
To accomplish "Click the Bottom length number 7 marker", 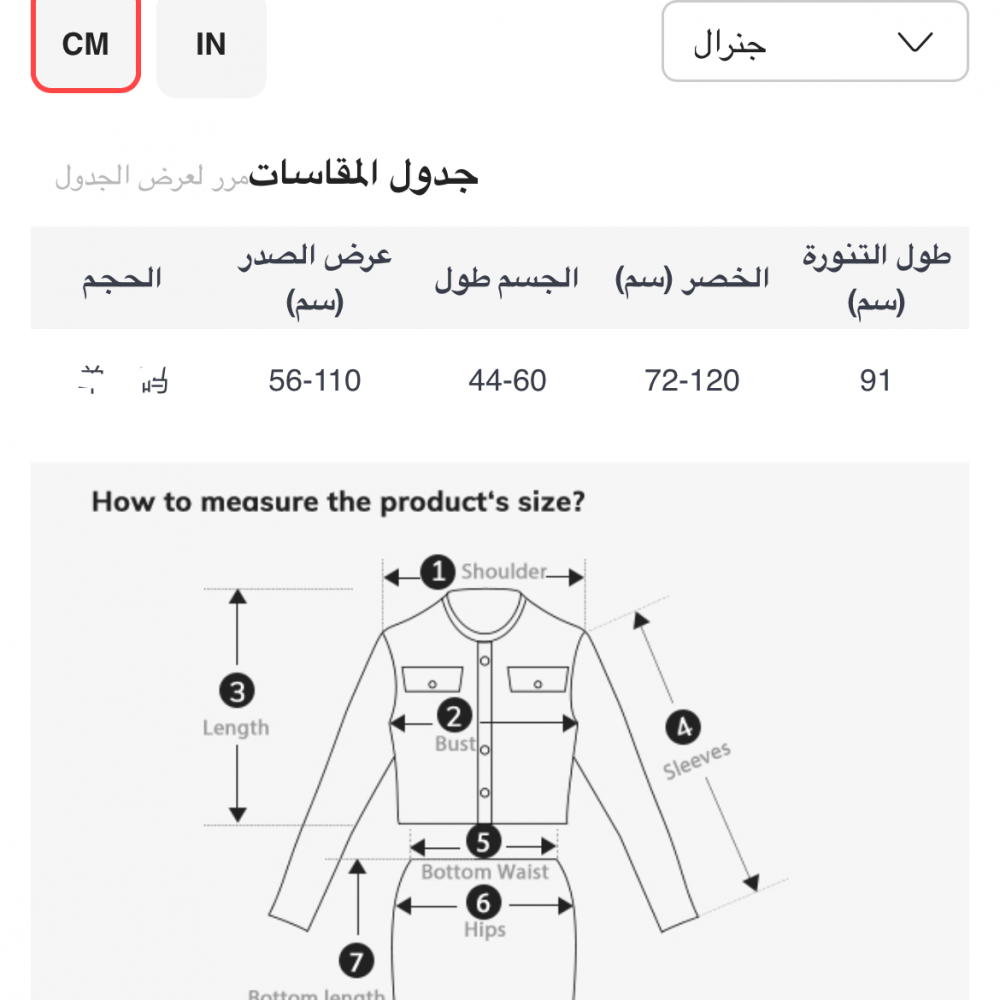I will pos(356,962).
